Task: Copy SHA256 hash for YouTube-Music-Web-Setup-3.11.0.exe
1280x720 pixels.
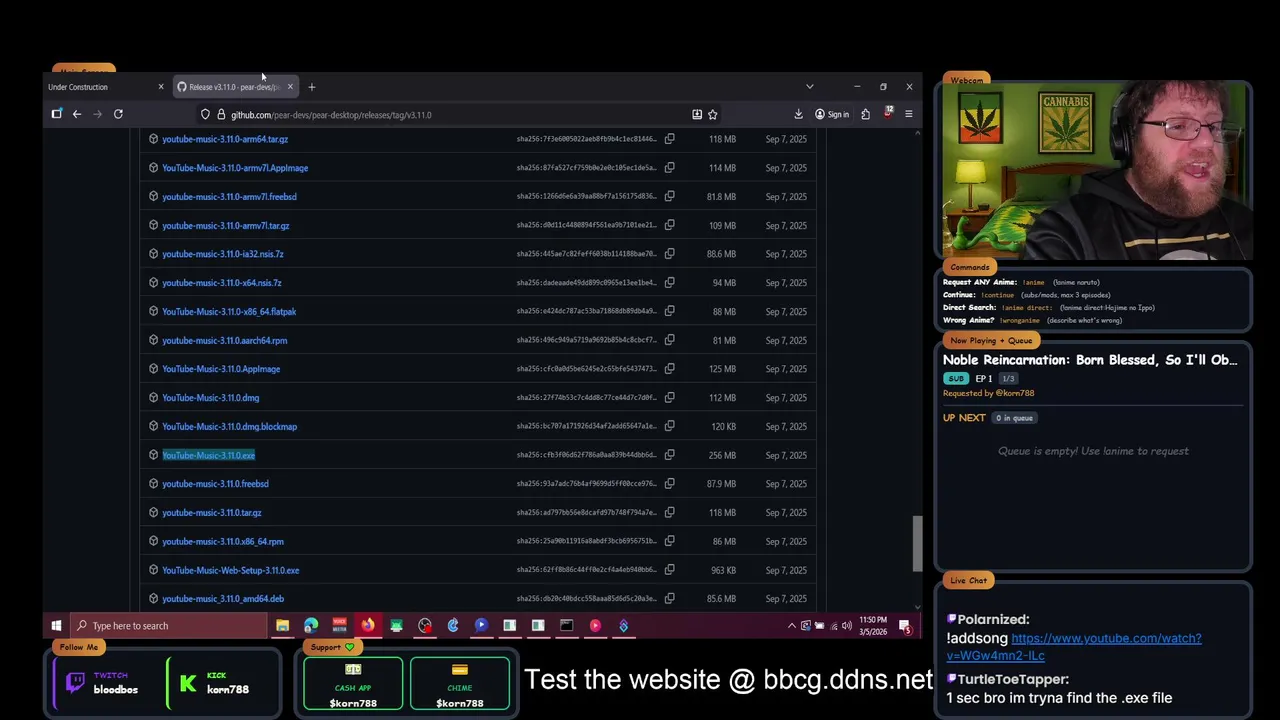Action: (x=669, y=570)
